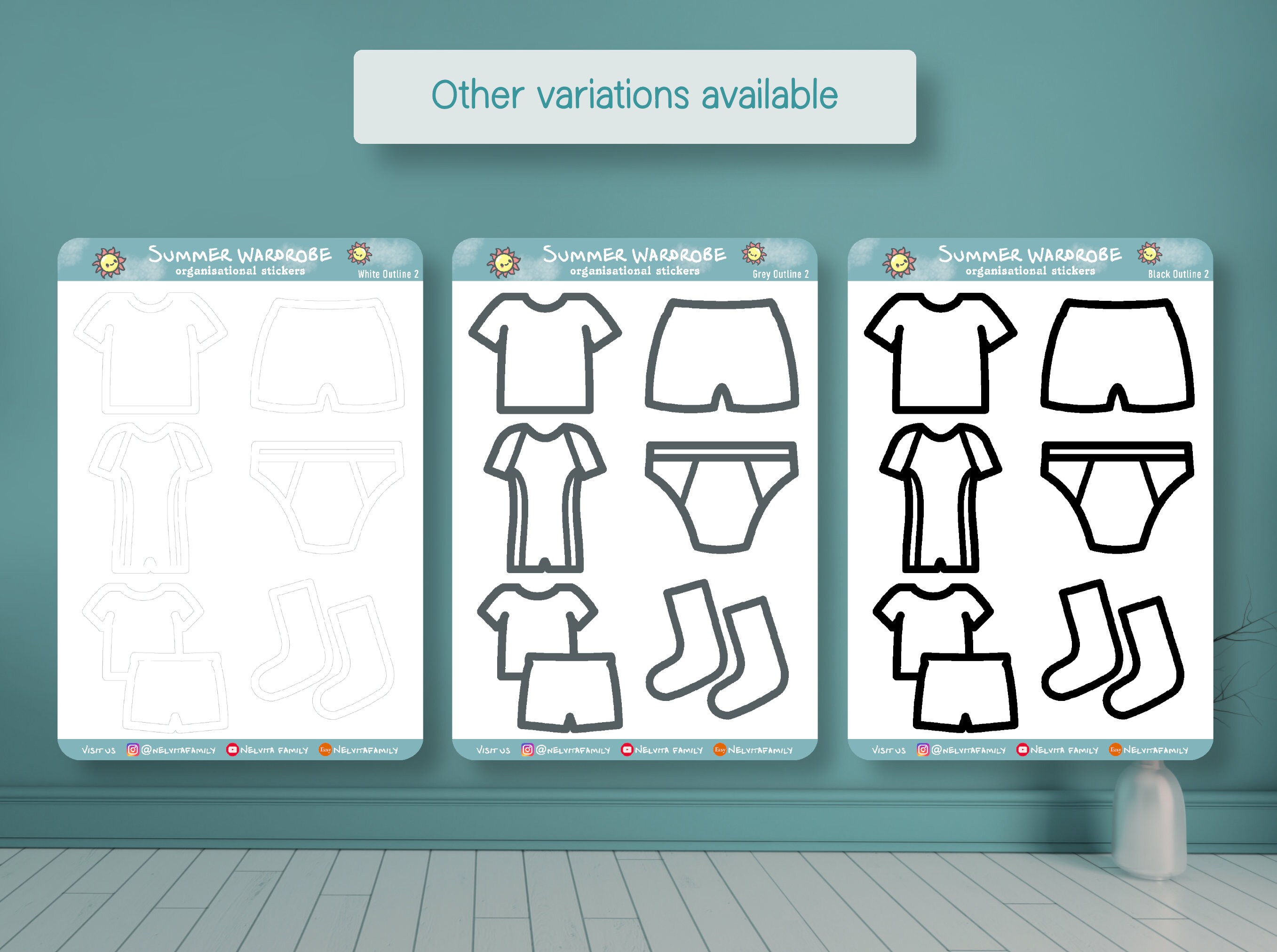Click YouTube icon on White Outline sheet
The width and height of the screenshot is (1277, 952).
232,750
